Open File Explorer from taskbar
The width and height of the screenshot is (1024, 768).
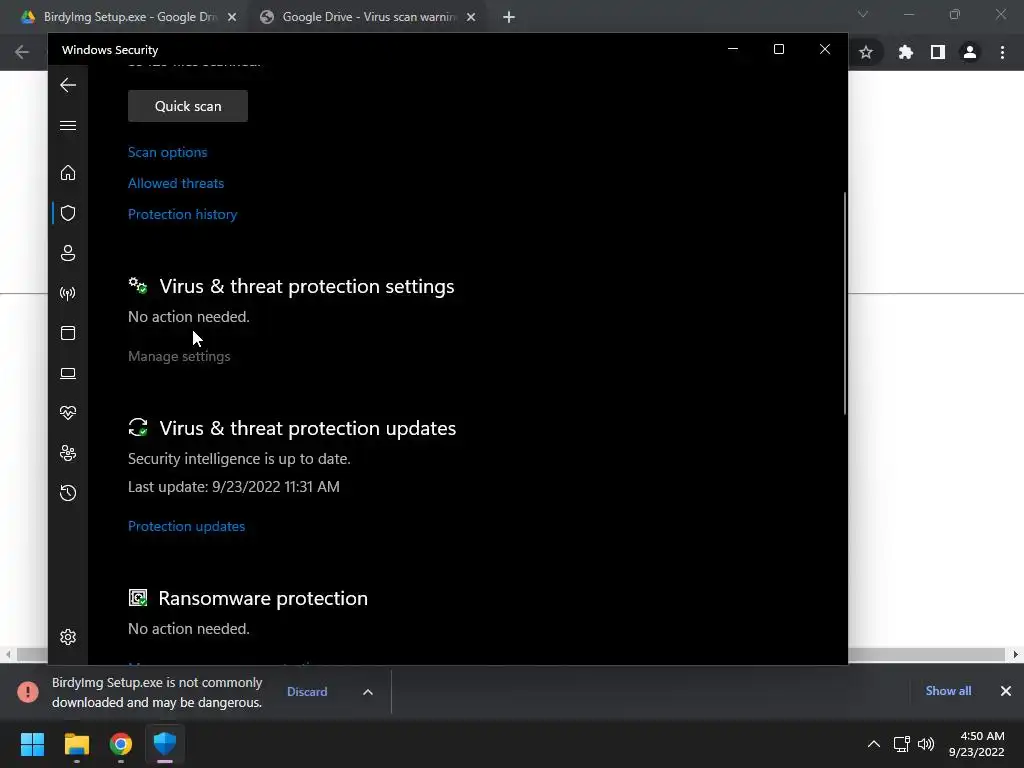[x=76, y=744]
